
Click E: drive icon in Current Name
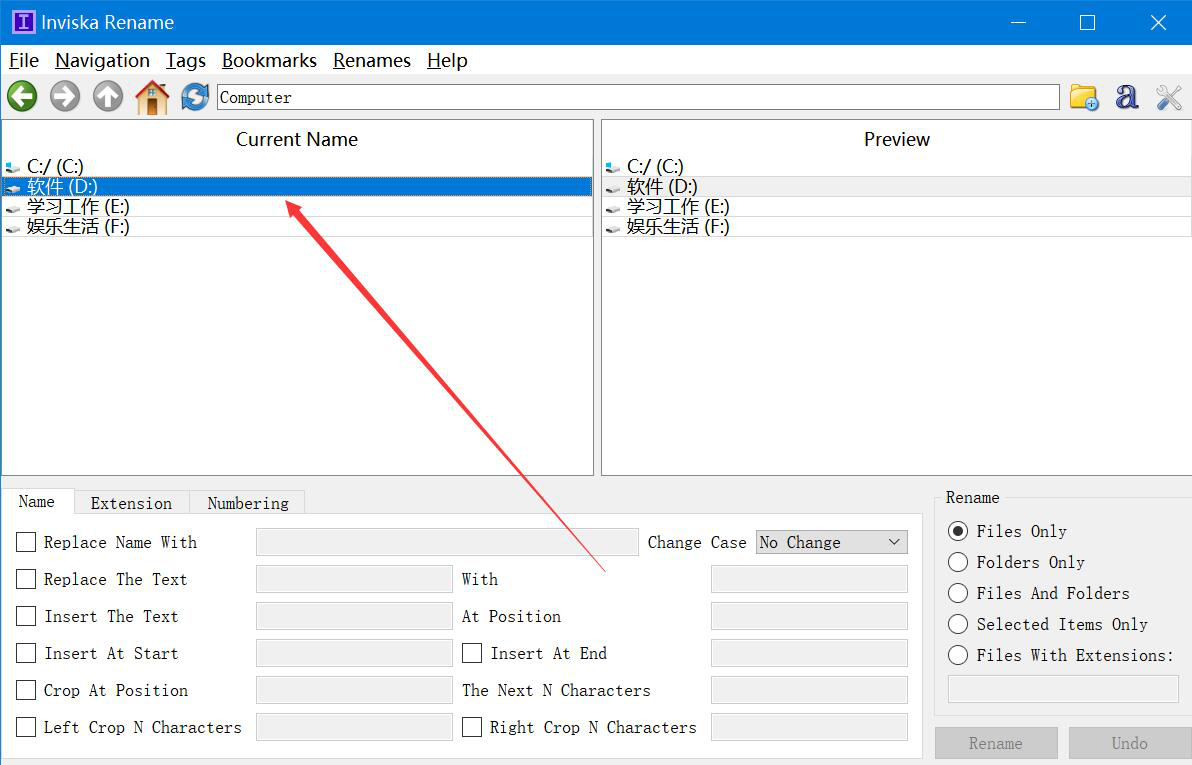click(12, 208)
